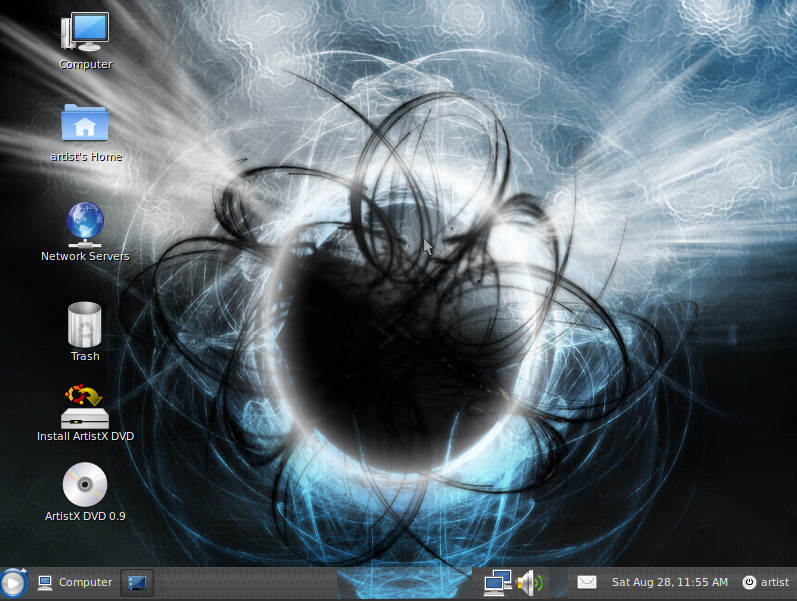Select the Computer desktop icon
This screenshot has height=601, width=797.
(85, 32)
